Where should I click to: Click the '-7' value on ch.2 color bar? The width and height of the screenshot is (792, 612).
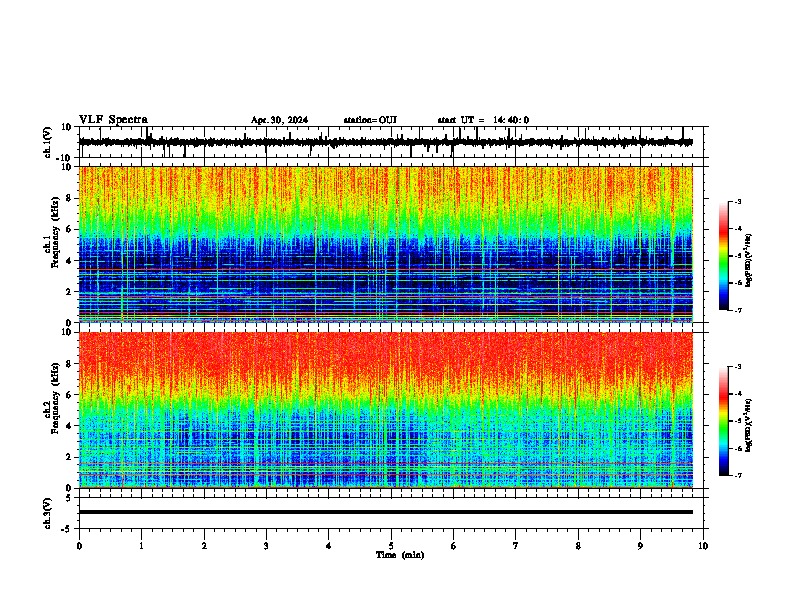[737, 476]
